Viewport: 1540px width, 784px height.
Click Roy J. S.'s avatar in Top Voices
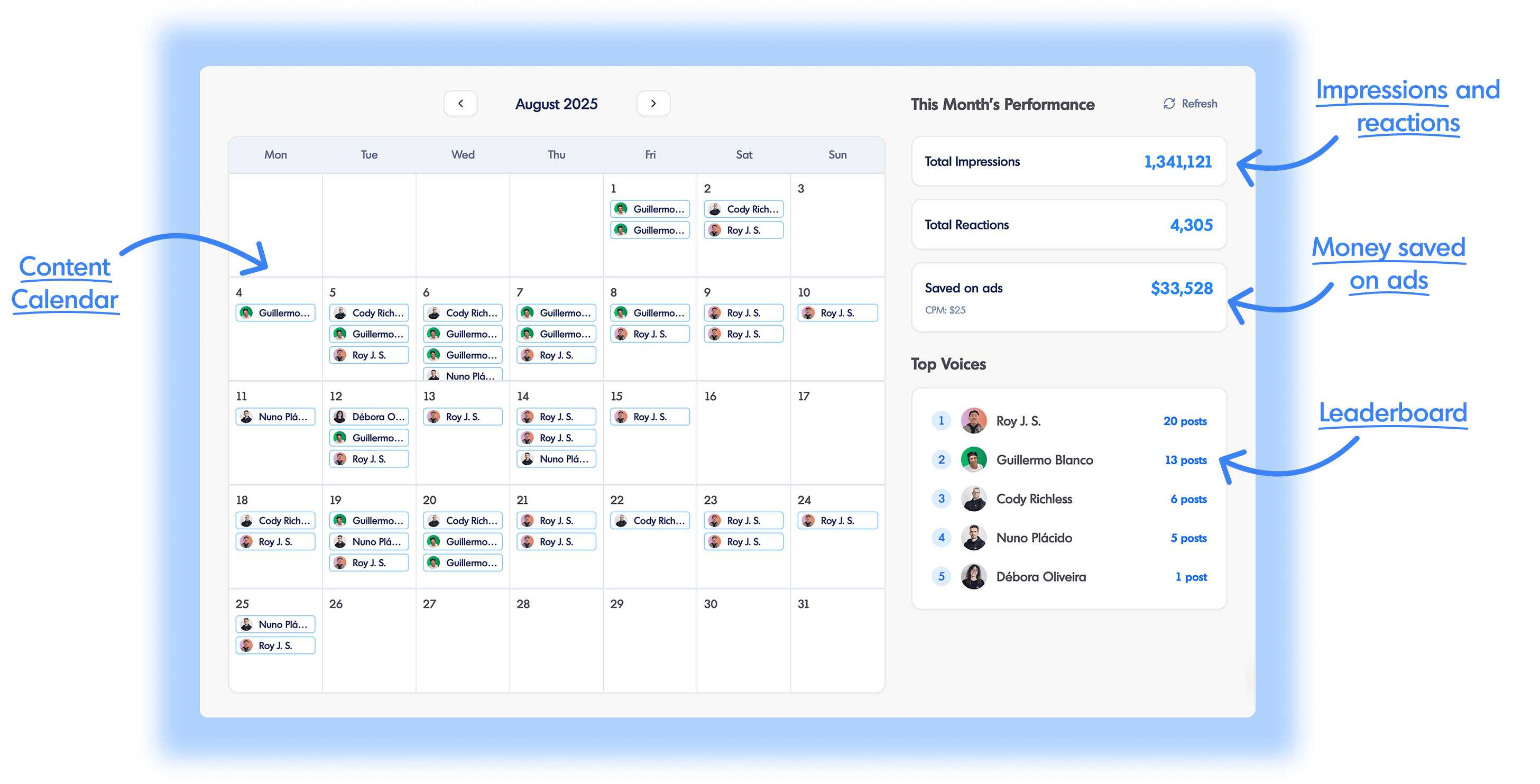pos(974,420)
